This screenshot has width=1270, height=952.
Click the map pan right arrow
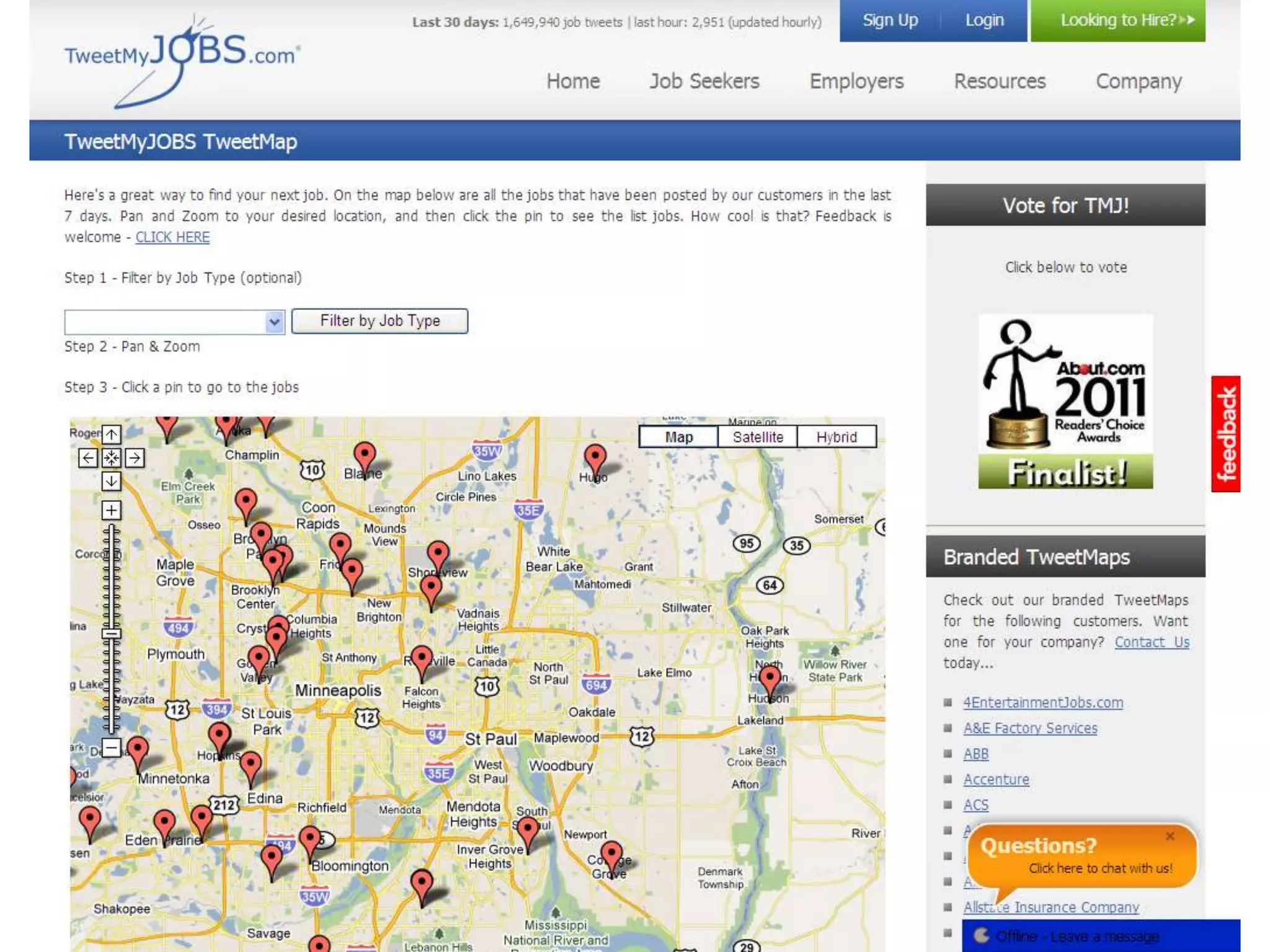pyautogui.click(x=135, y=458)
